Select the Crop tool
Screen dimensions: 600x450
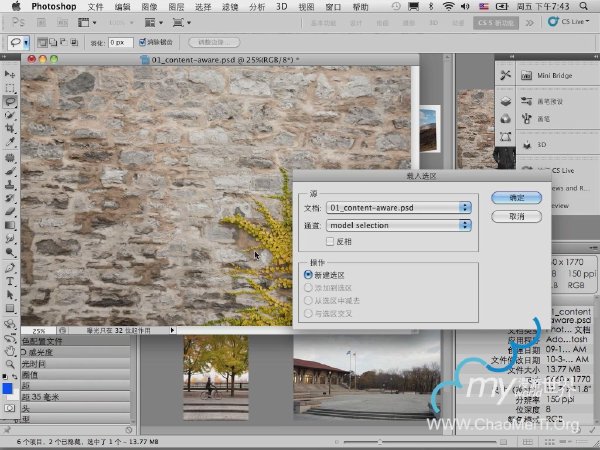click(10, 128)
